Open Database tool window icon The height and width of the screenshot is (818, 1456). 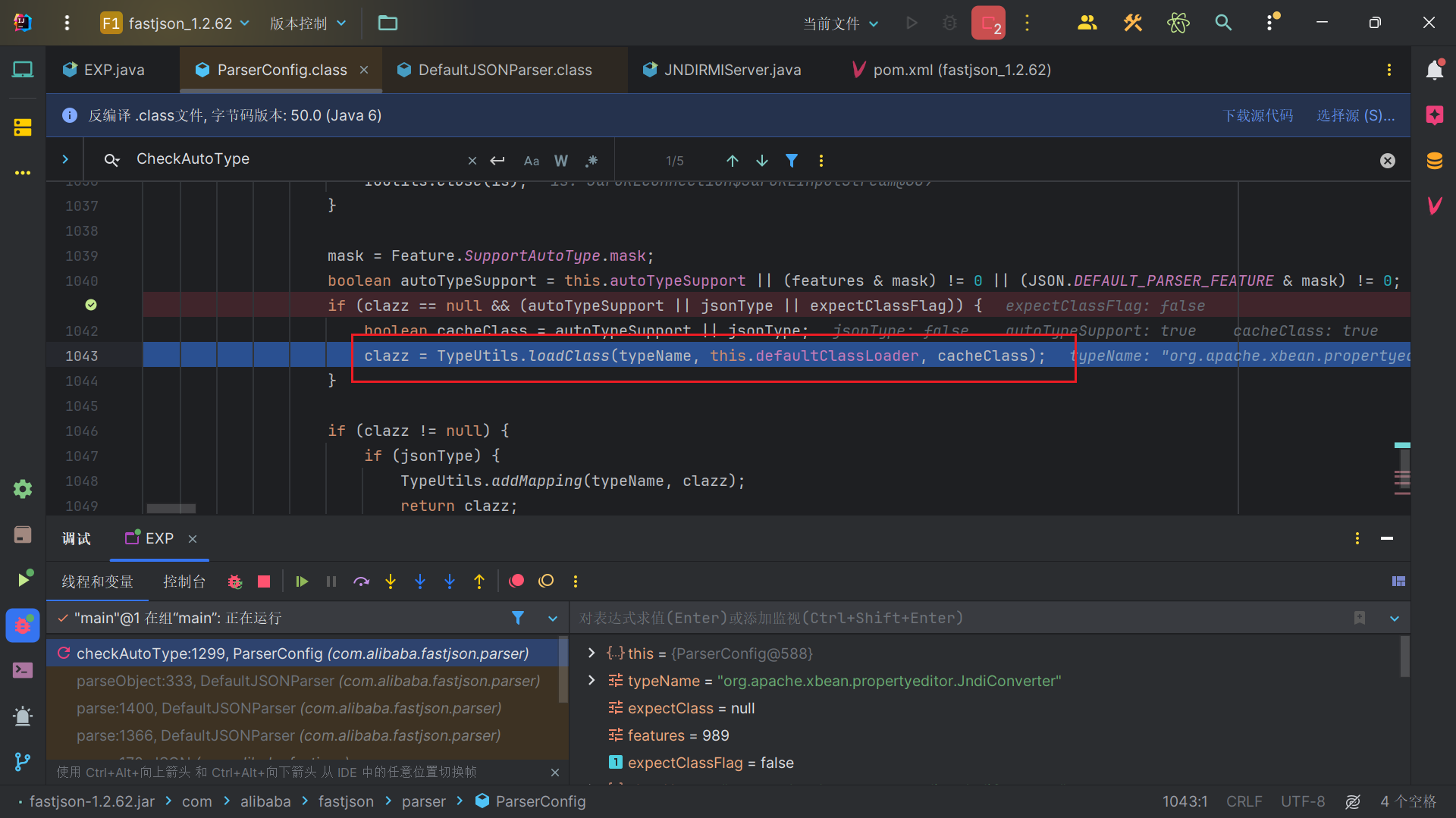(x=1434, y=161)
